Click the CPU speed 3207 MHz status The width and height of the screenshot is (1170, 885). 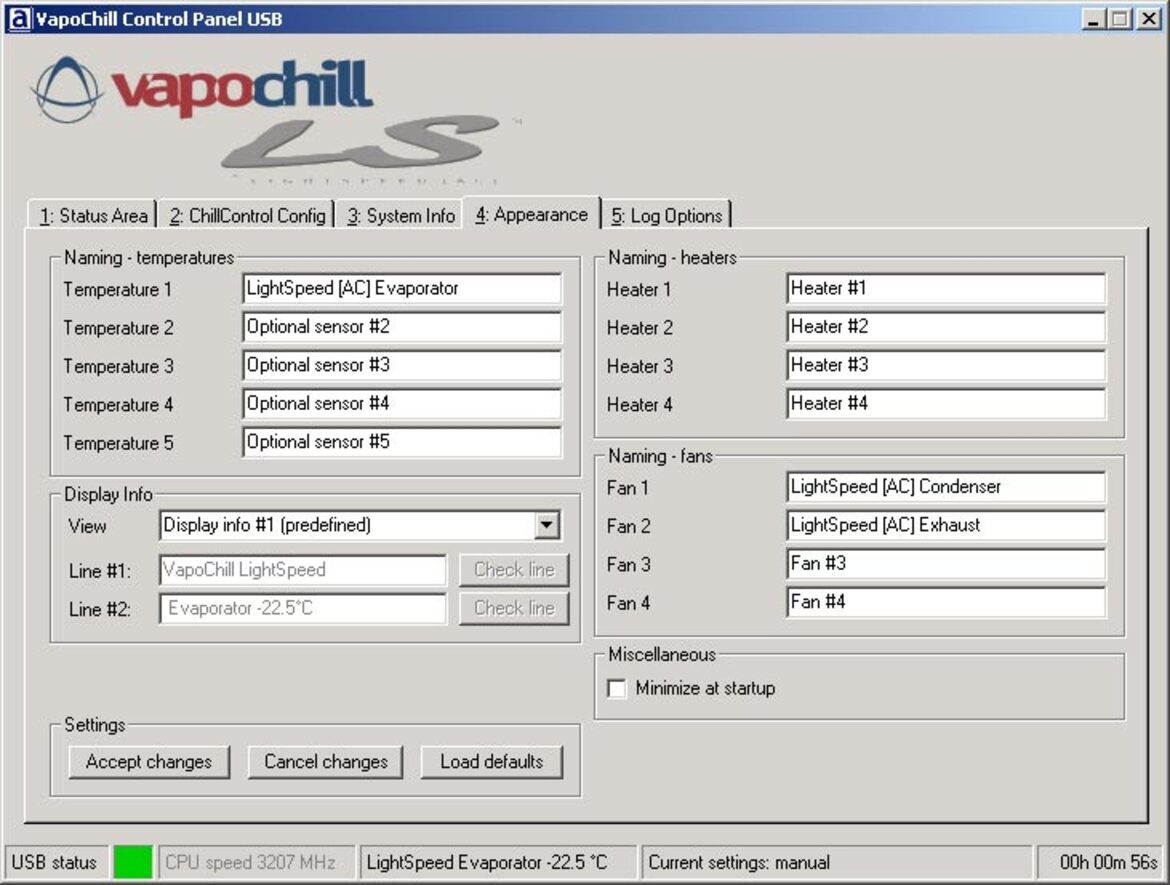click(x=257, y=862)
